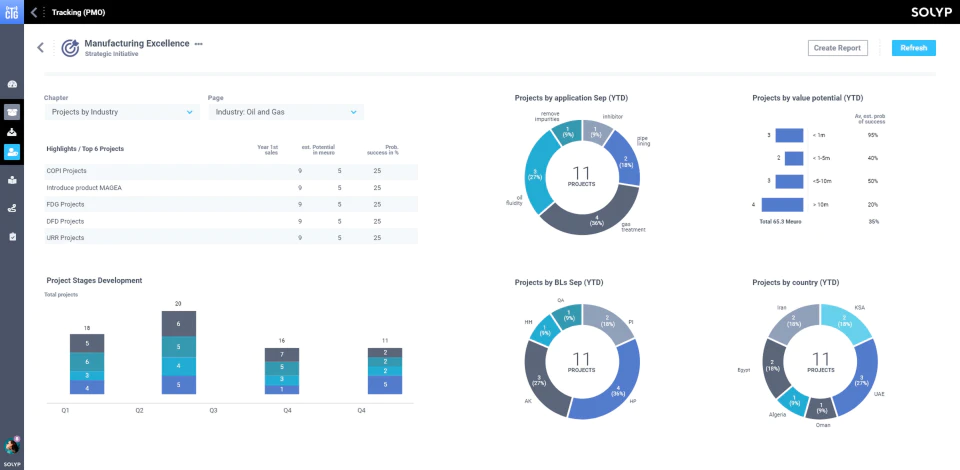Click the highlighted blue person sidebar icon
Screen dimensions: 960x470
click(x=12, y=152)
